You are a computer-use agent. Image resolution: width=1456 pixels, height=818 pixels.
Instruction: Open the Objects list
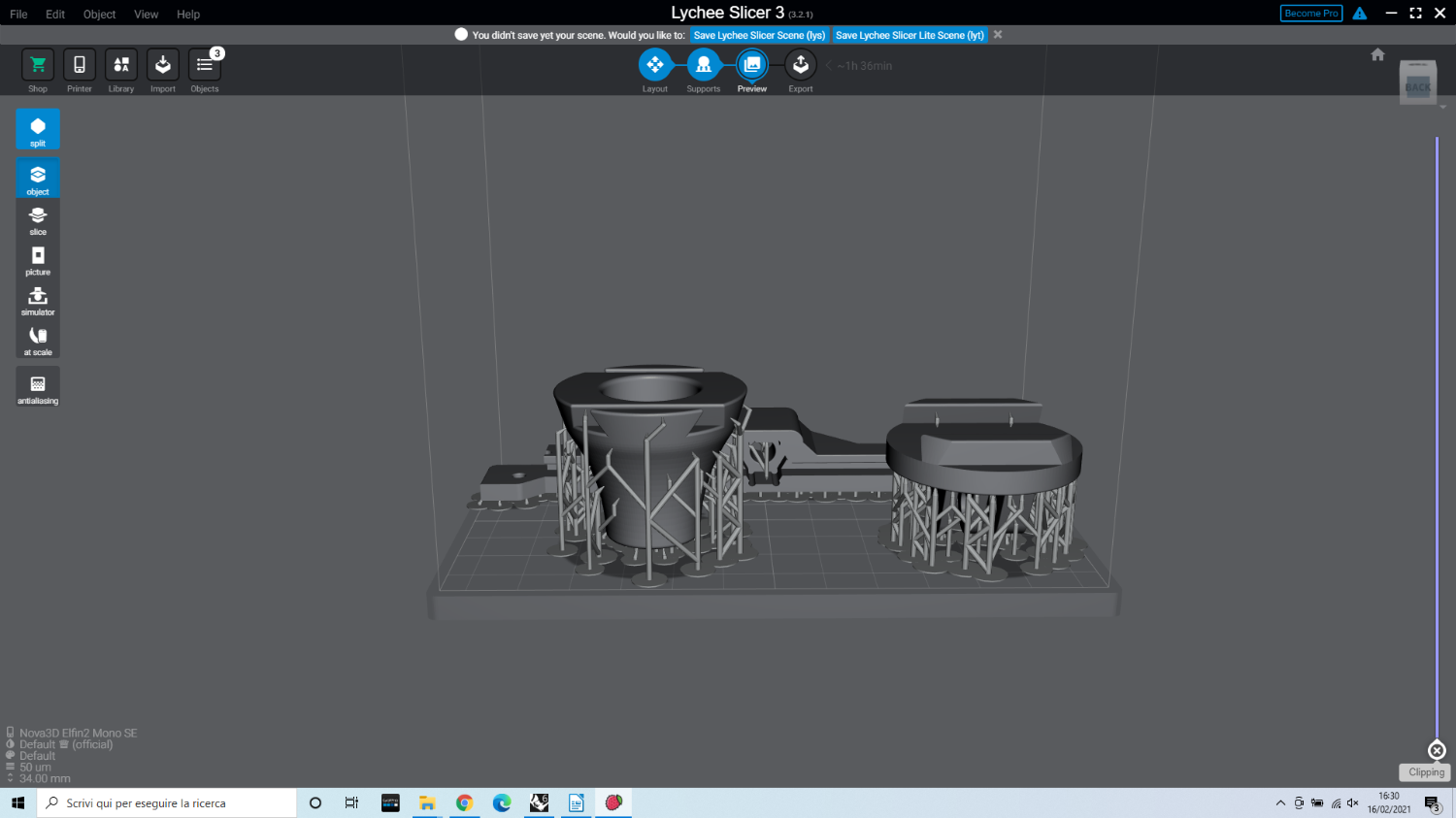pyautogui.click(x=205, y=65)
